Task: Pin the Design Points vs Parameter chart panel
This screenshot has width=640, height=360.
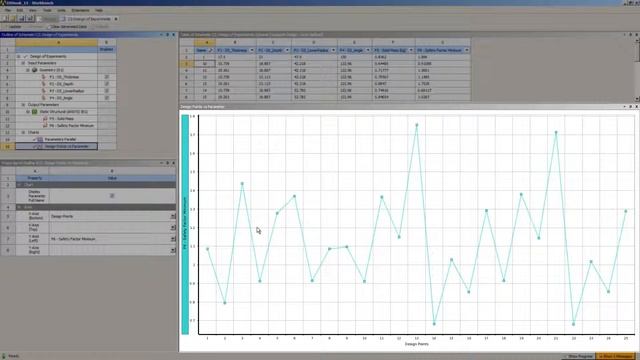Action: (631, 107)
